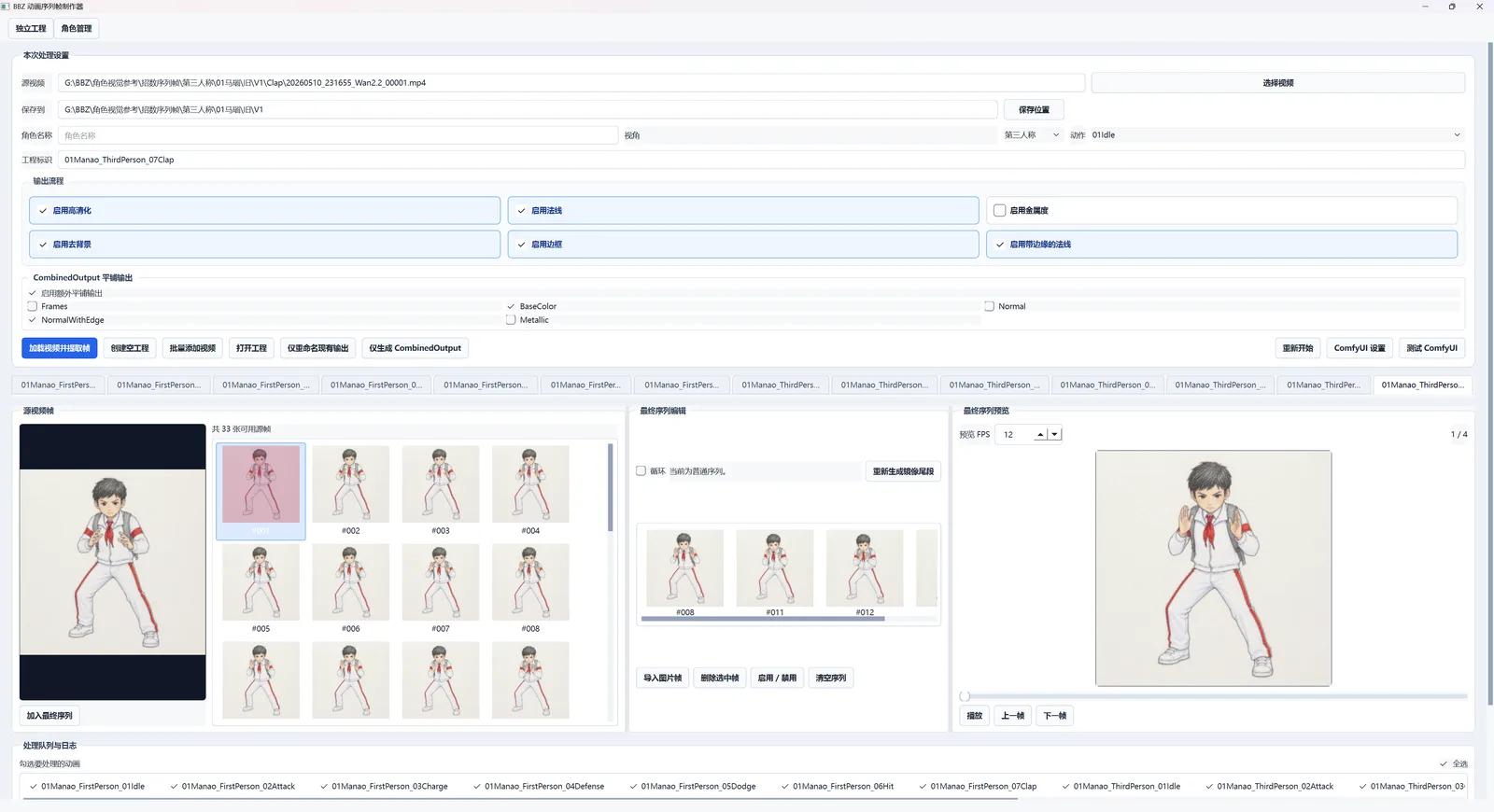This screenshot has height=812, width=1494.
Task: Open ComfyUI 设置 settings
Action: coord(1360,348)
